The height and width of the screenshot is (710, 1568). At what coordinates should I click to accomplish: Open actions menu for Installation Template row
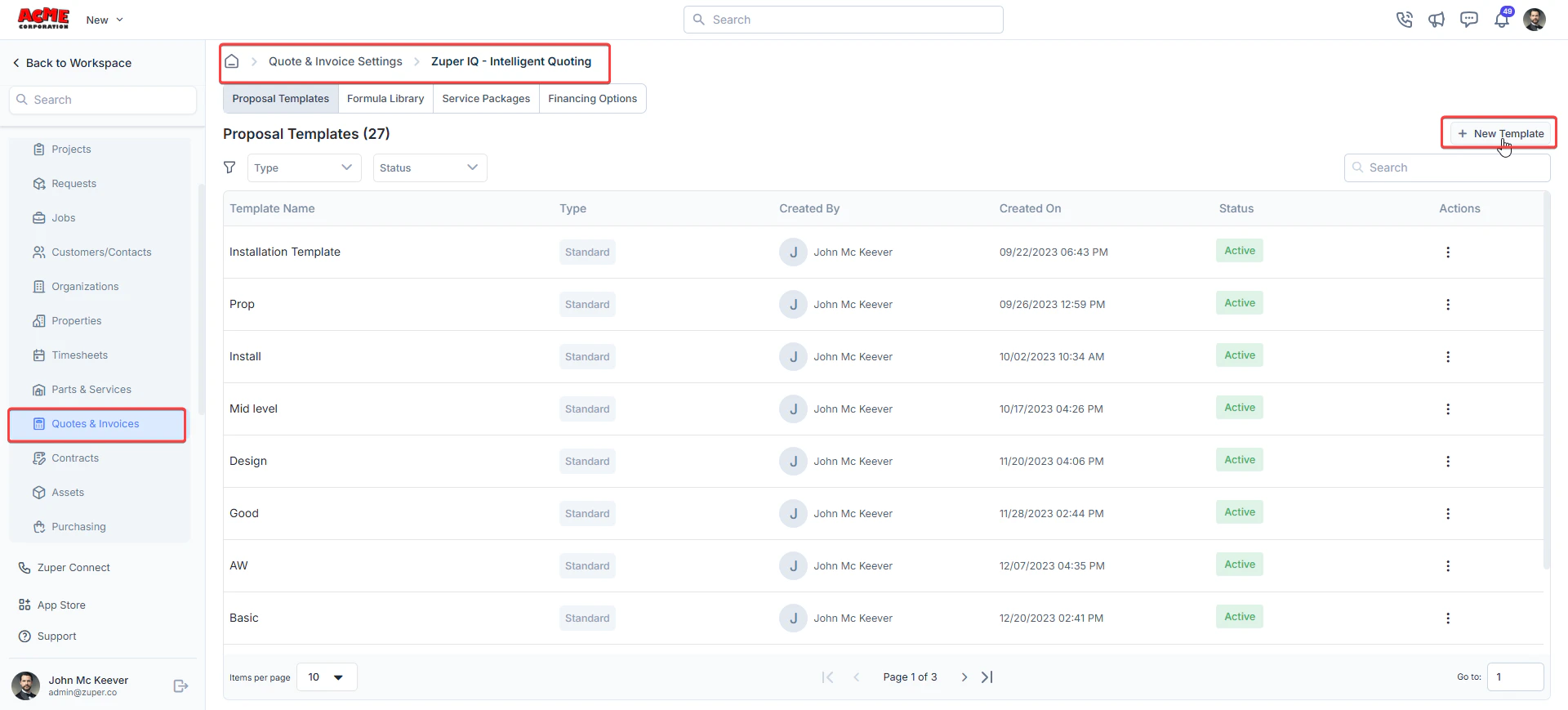[x=1448, y=252]
